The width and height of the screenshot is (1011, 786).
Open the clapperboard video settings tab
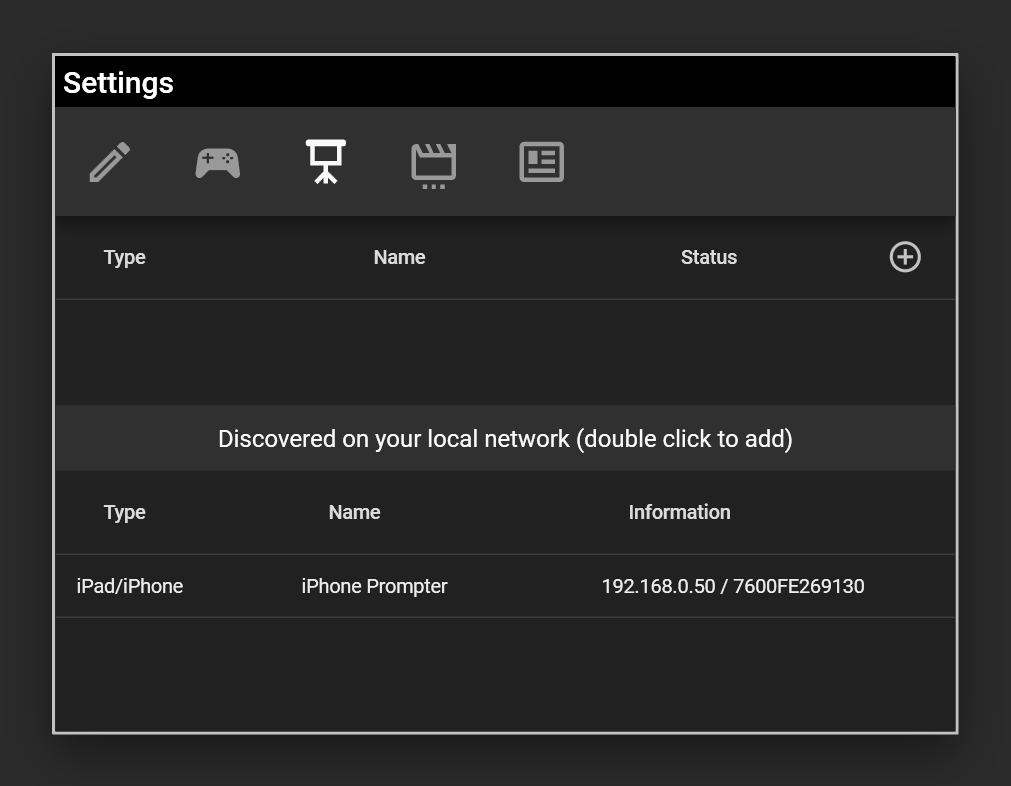pos(433,163)
